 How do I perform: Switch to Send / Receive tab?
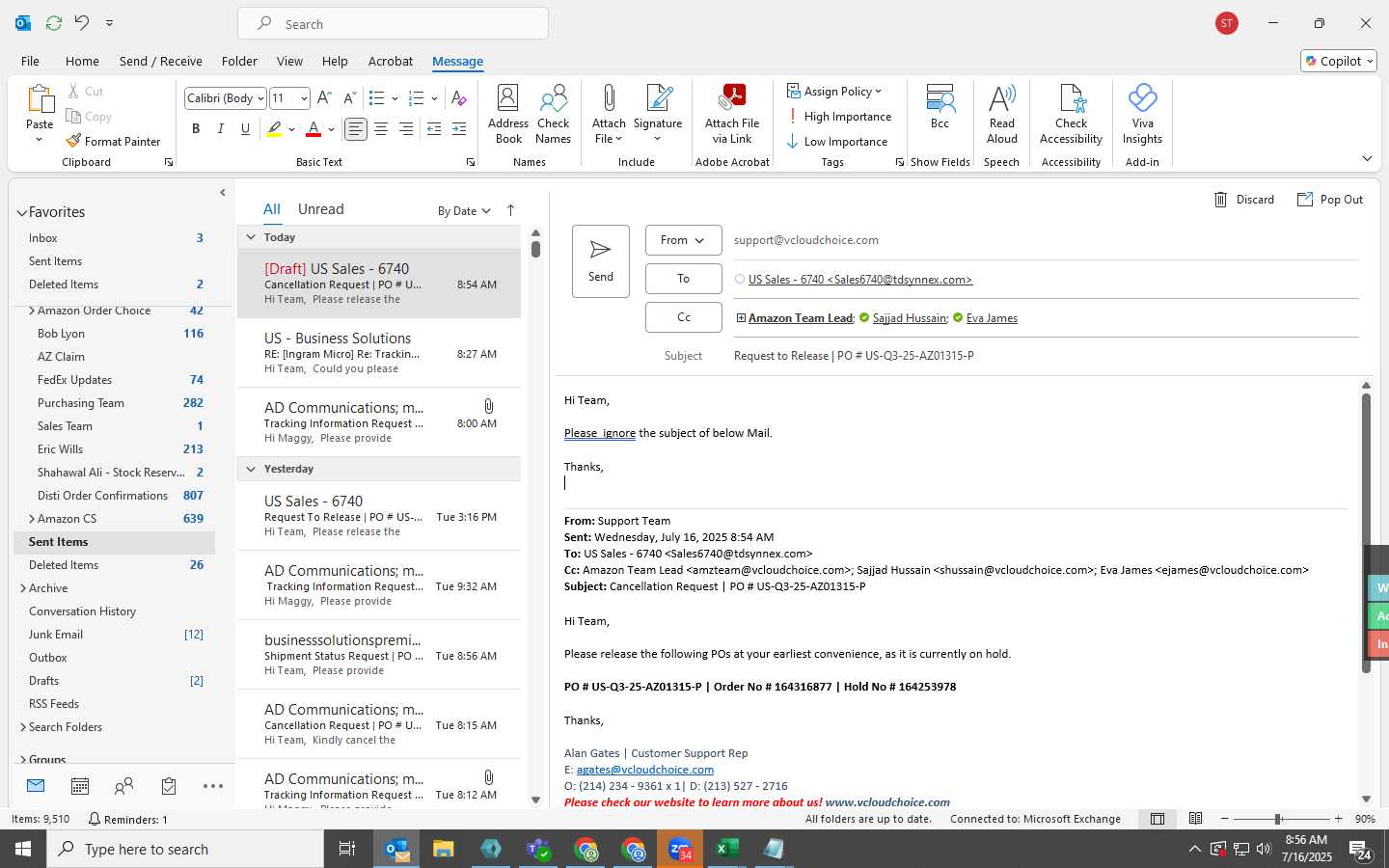point(161,61)
